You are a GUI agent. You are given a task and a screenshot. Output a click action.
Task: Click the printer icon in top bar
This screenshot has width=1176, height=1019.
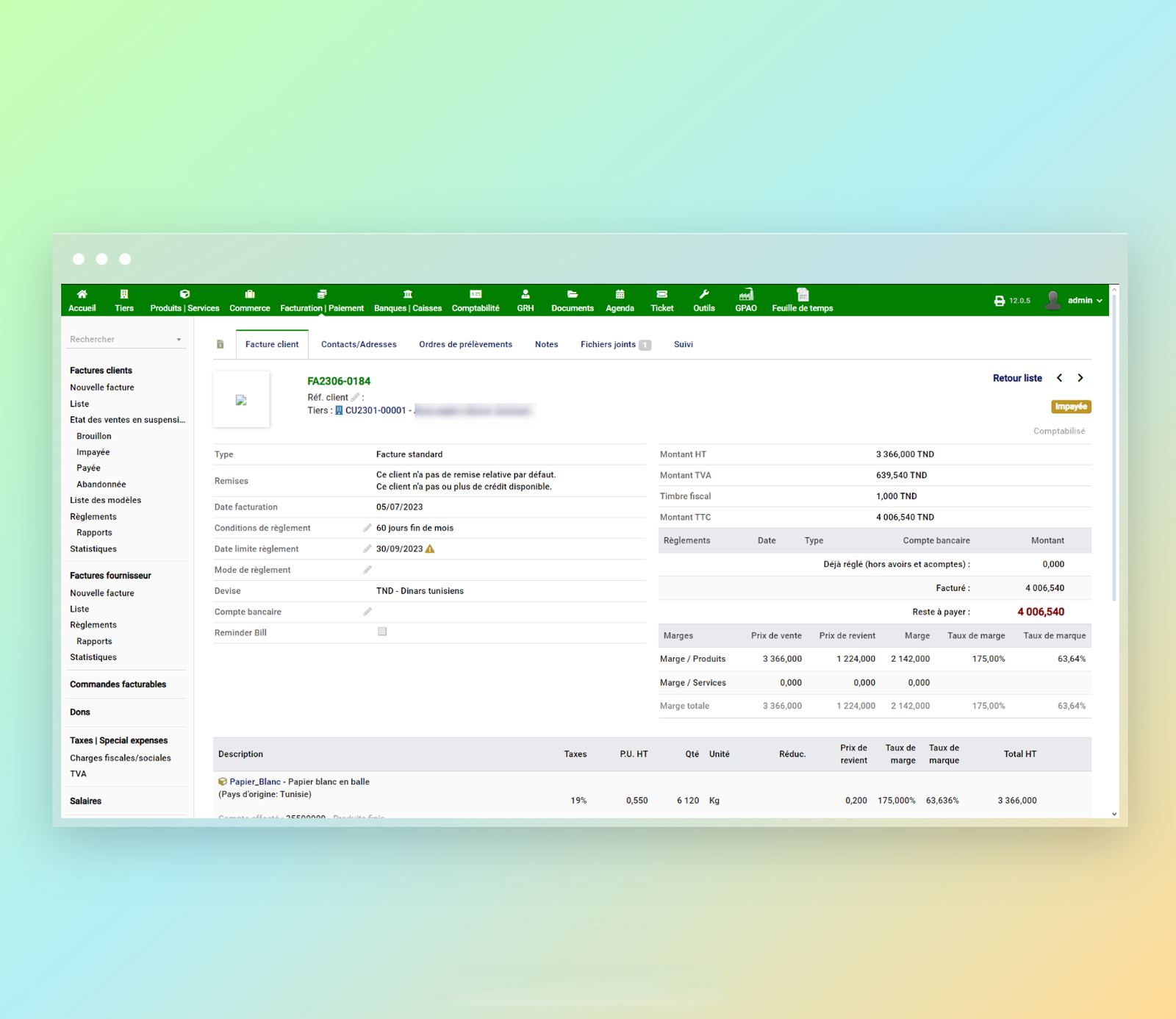pos(999,301)
